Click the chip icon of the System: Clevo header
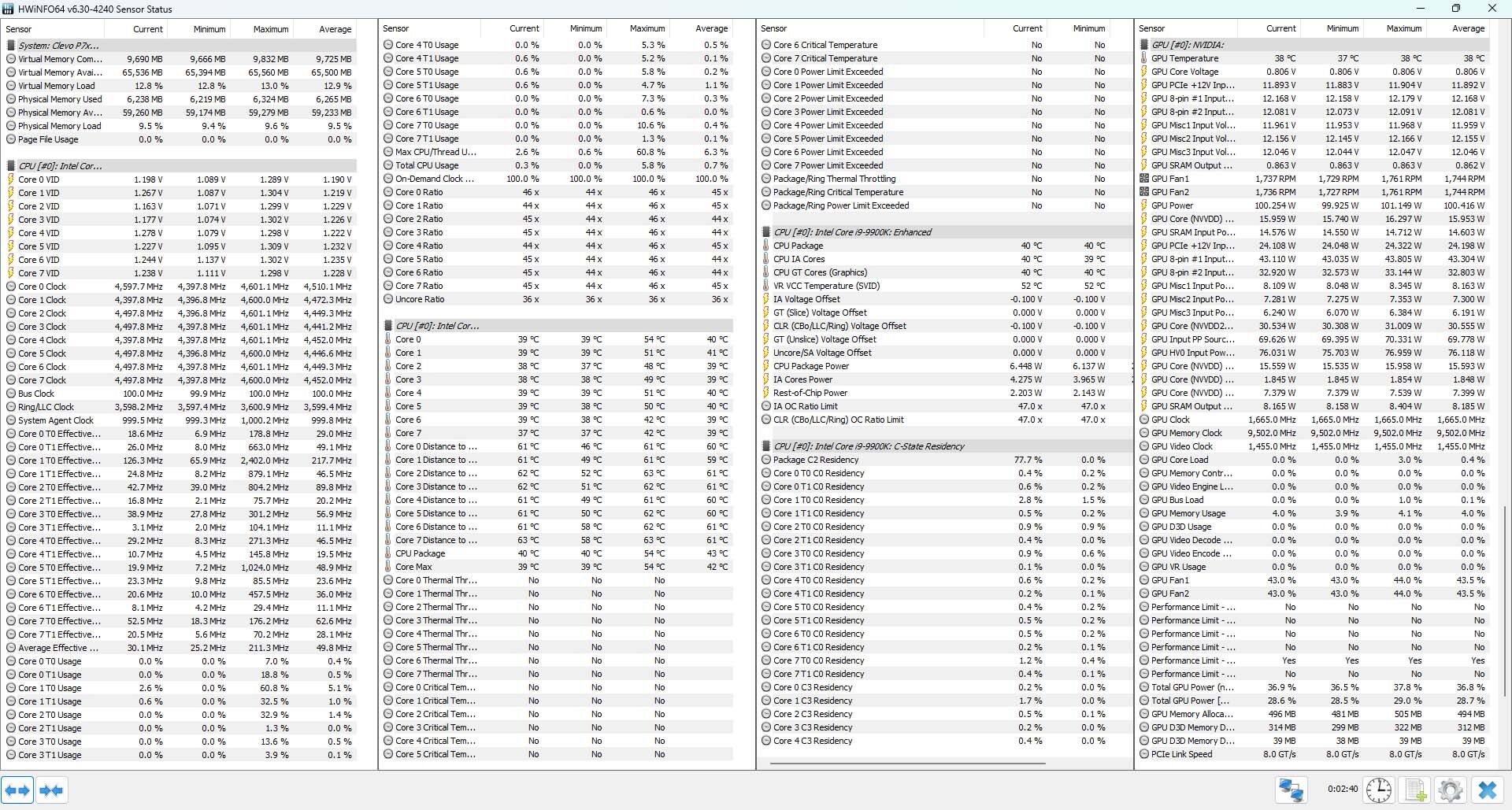Screen dimensions: 1512x810 (11, 46)
